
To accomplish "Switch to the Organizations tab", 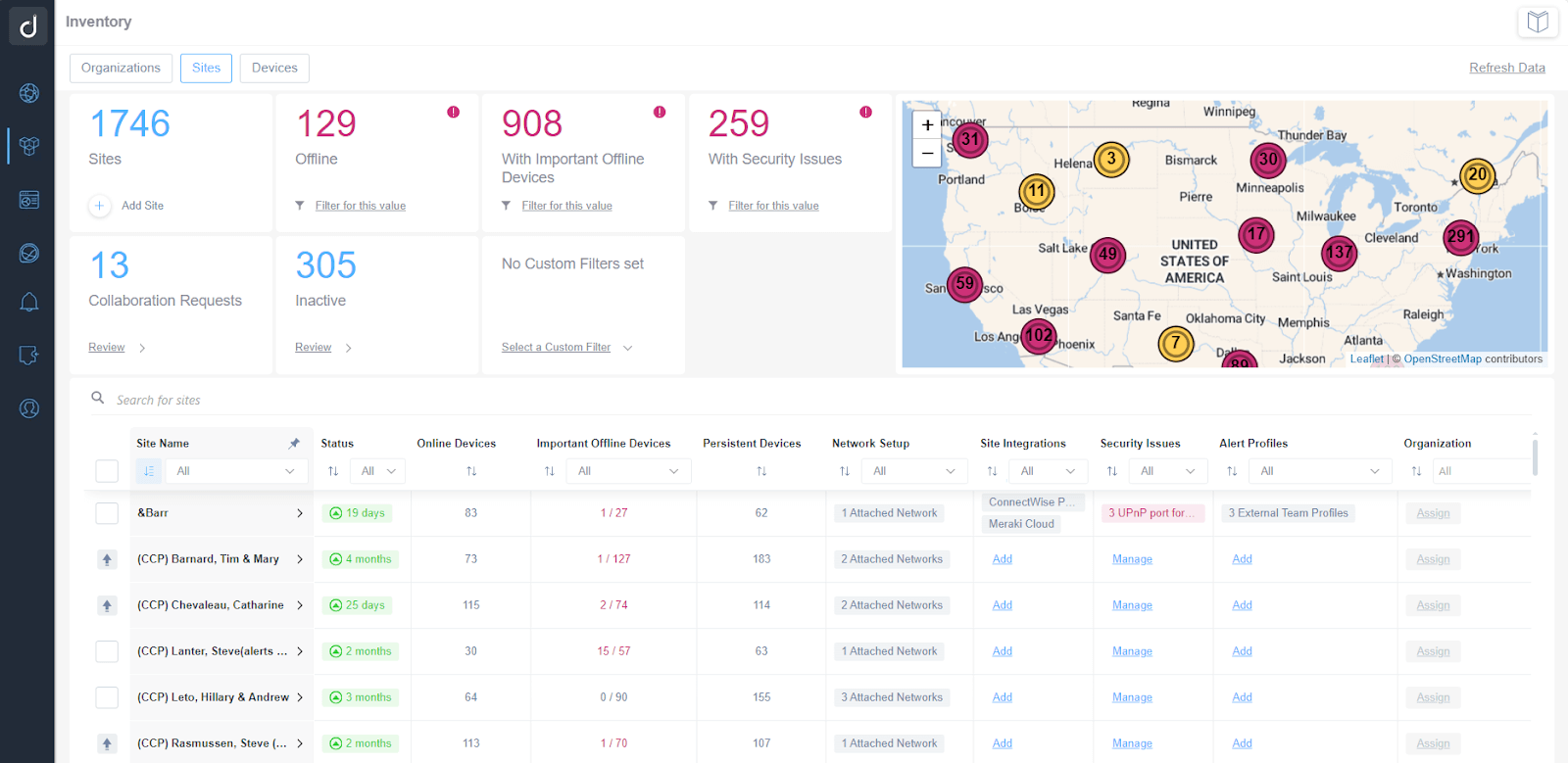I will point(121,69).
